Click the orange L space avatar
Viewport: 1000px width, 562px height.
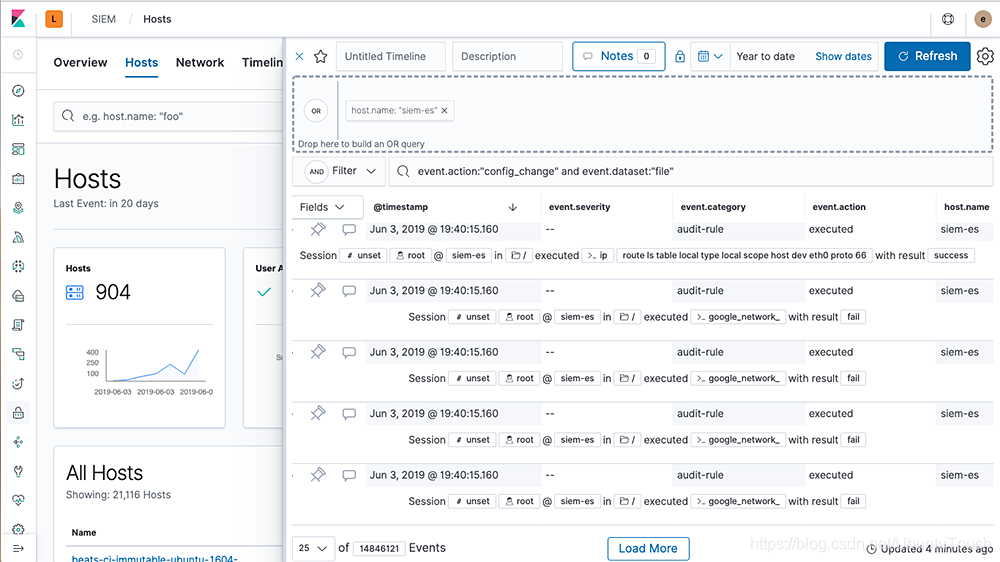[54, 19]
